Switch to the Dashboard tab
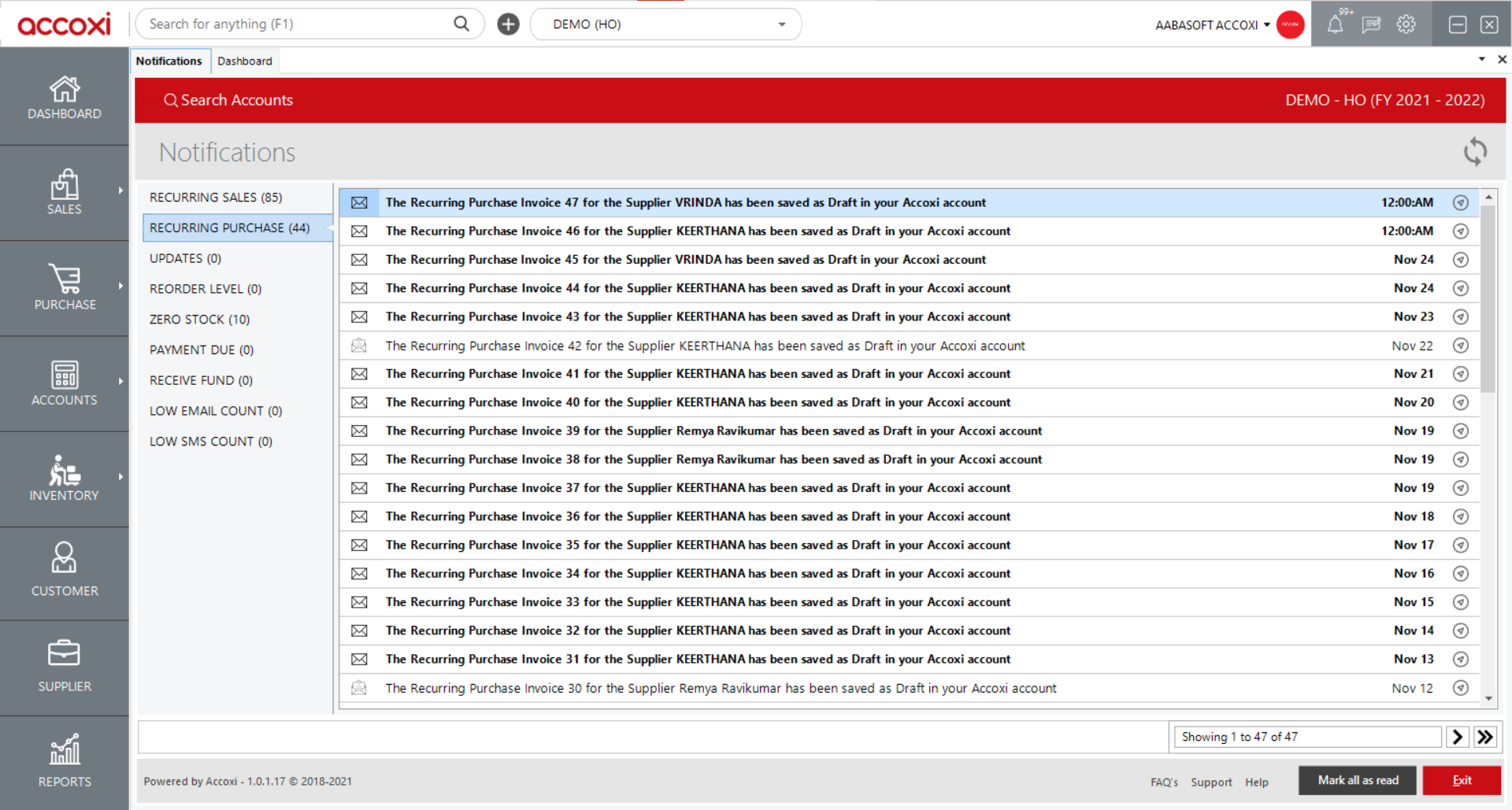Image resolution: width=1512 pixels, height=810 pixels. (x=245, y=61)
